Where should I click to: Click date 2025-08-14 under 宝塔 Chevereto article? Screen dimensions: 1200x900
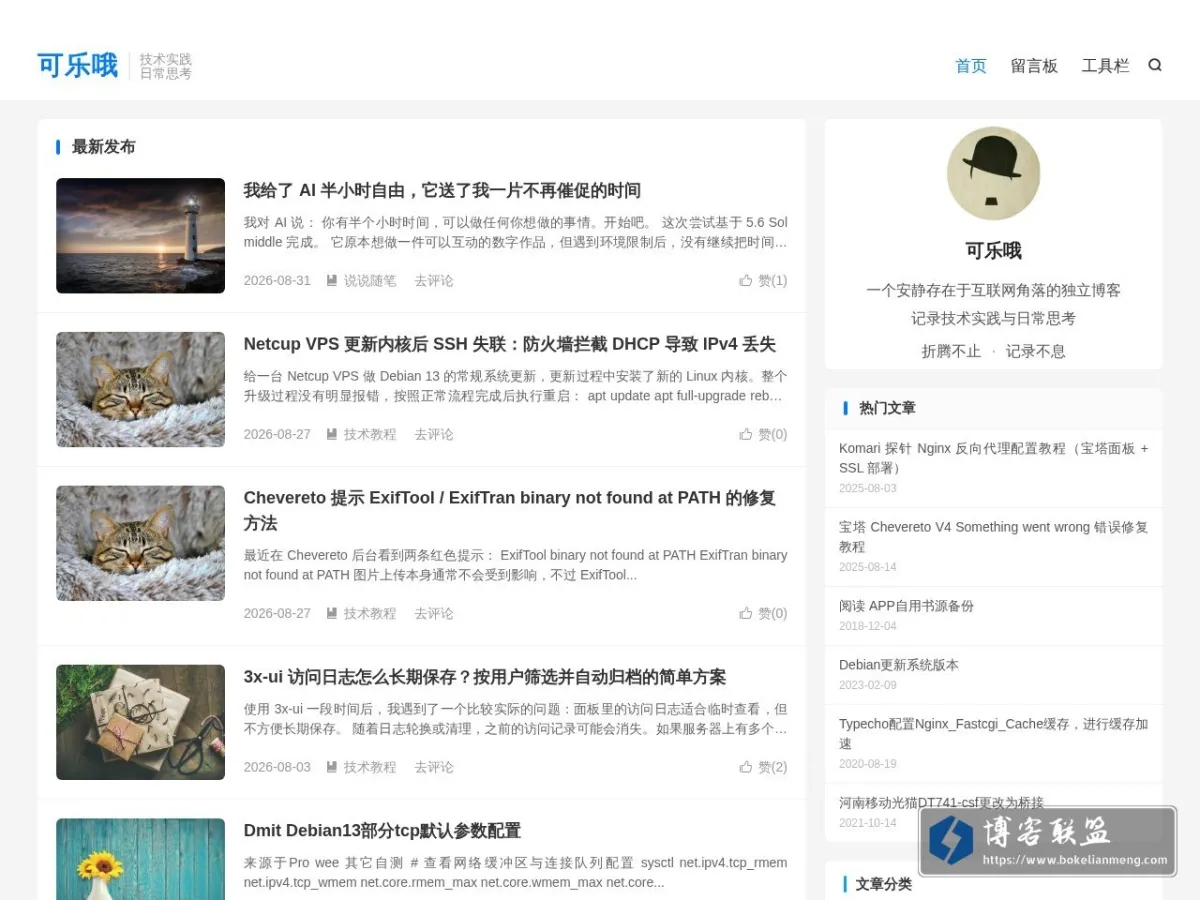point(868,567)
